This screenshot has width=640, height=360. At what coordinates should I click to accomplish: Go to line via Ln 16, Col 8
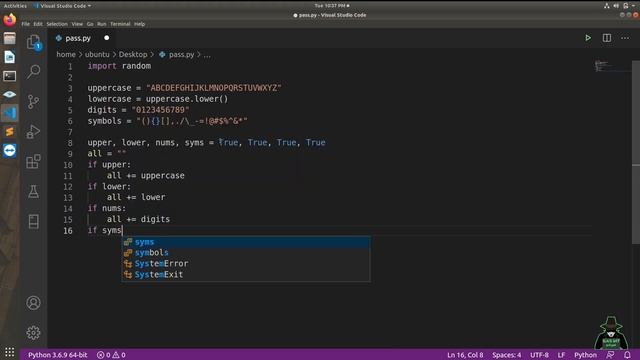click(465, 355)
